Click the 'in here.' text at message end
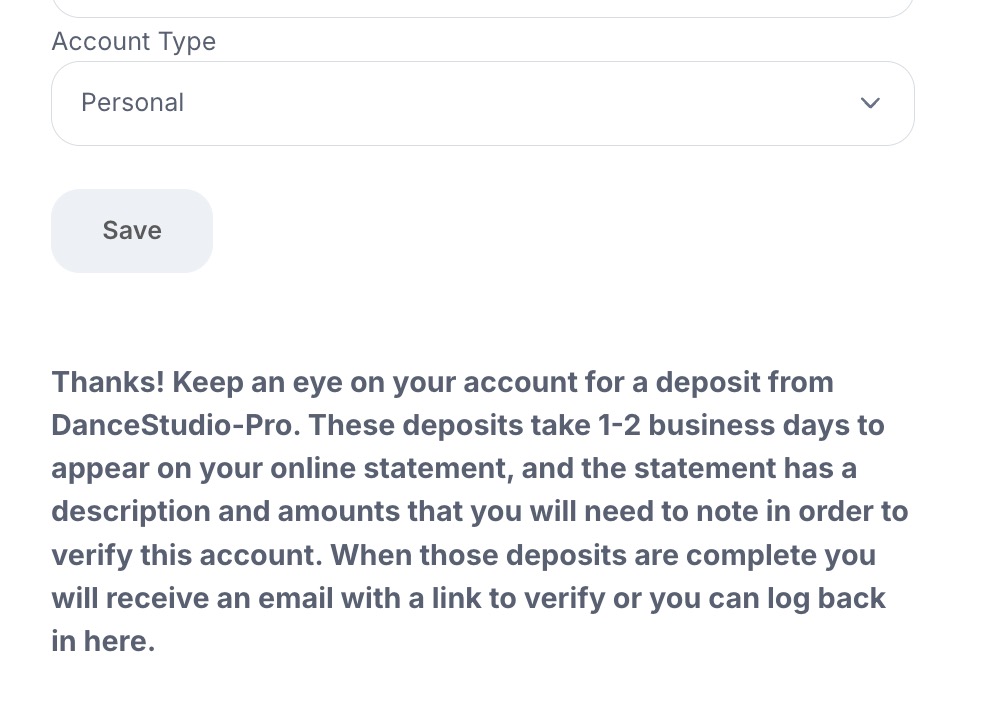The height and width of the screenshot is (708, 988). click(x=103, y=641)
